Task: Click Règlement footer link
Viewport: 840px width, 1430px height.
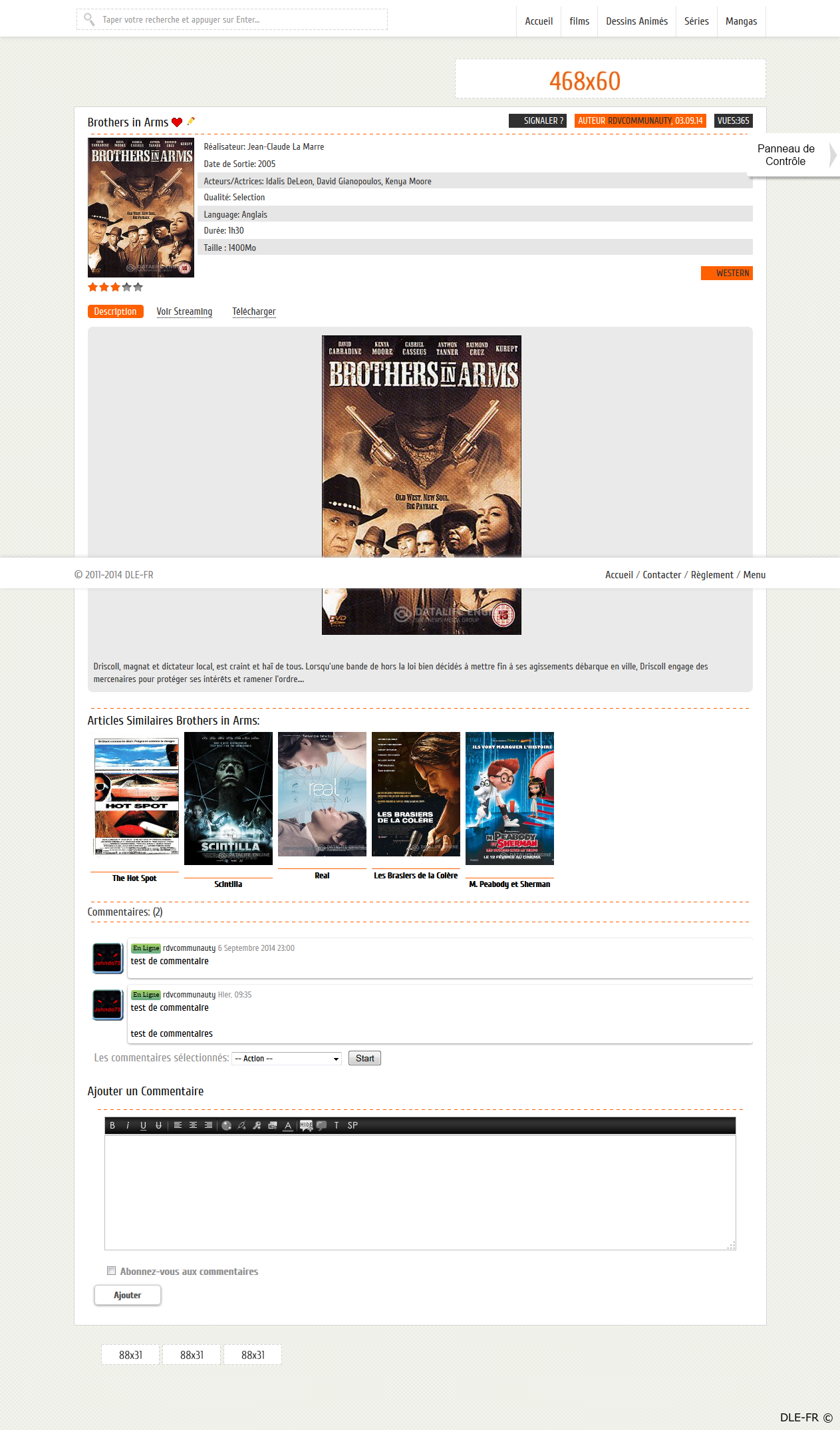Action: pyautogui.click(x=712, y=575)
